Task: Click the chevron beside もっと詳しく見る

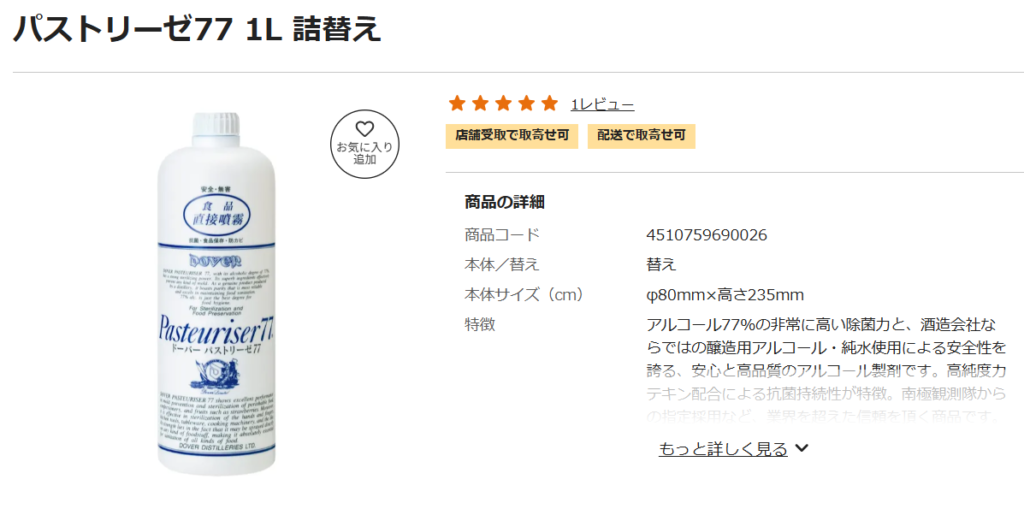Action: pos(801,448)
